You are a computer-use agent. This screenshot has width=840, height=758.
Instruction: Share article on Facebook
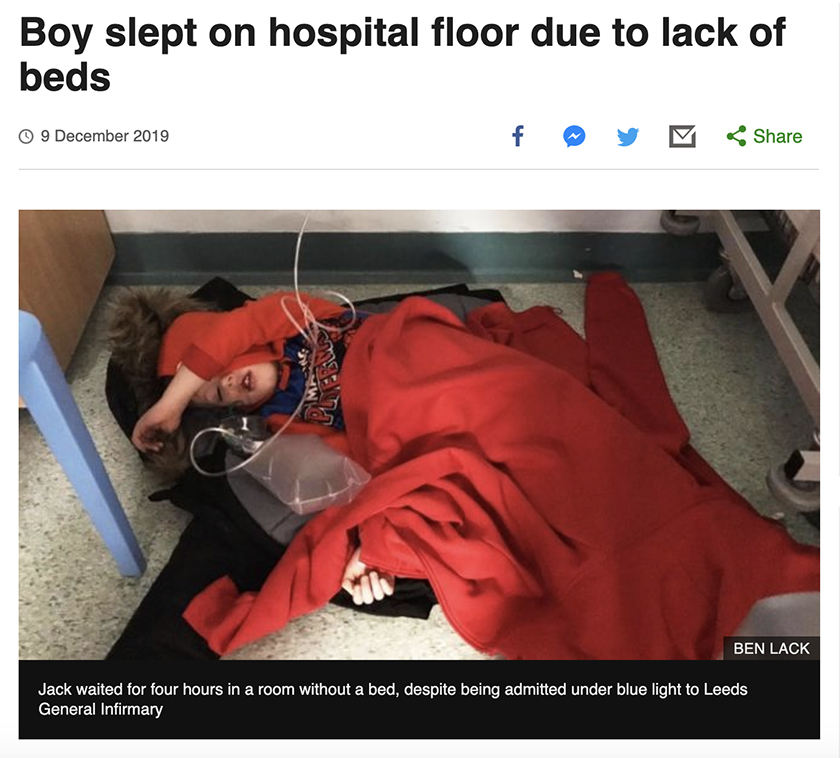tap(518, 136)
